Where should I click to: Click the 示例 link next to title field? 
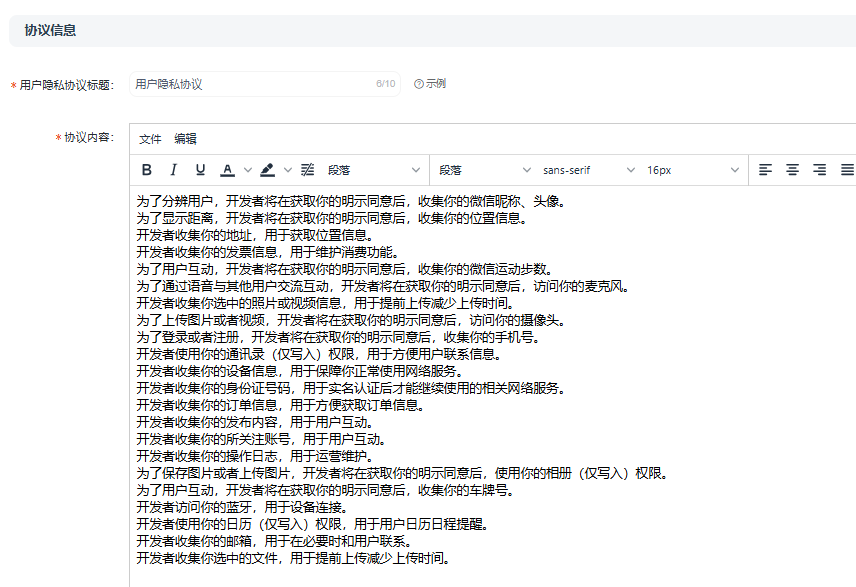point(430,84)
